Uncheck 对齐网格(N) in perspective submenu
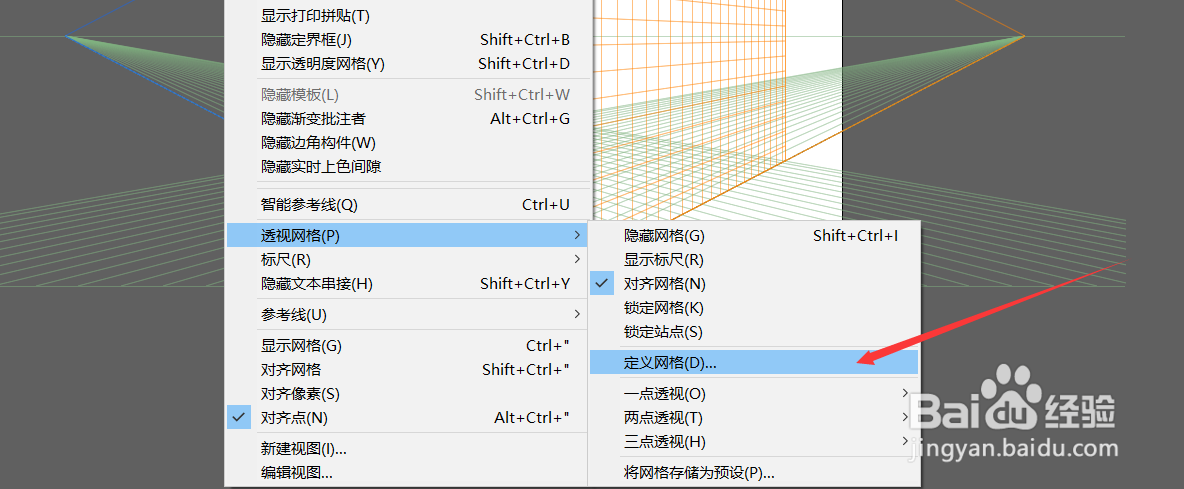The image size is (1184, 489). 754,284
